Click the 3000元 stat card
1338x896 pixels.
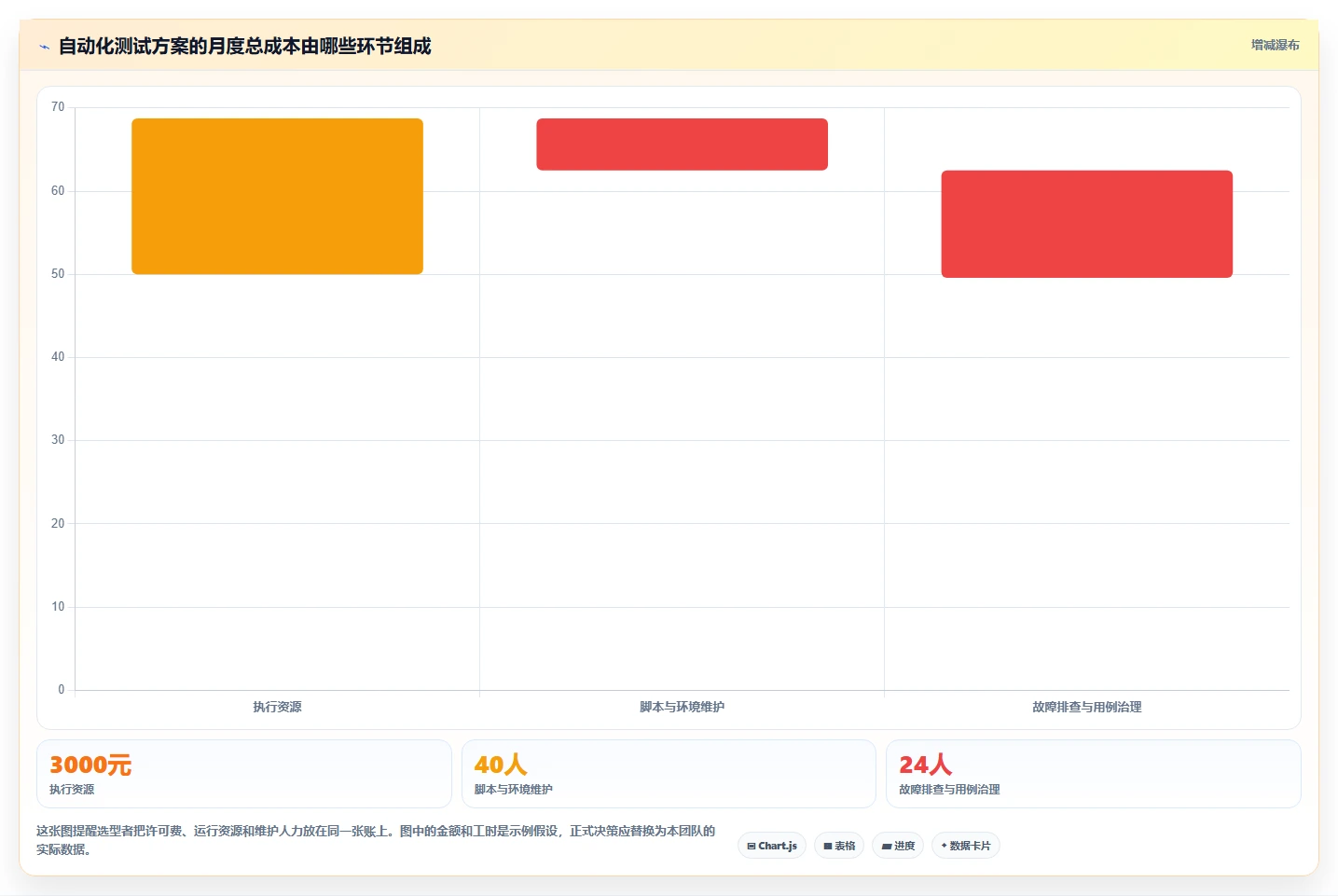click(244, 774)
